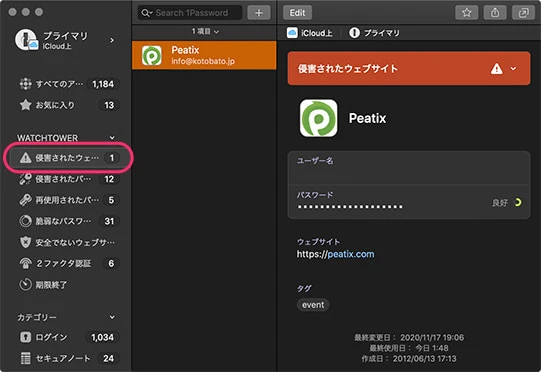Click the compromised passwords key icon
541x372 pixels.
(26, 179)
